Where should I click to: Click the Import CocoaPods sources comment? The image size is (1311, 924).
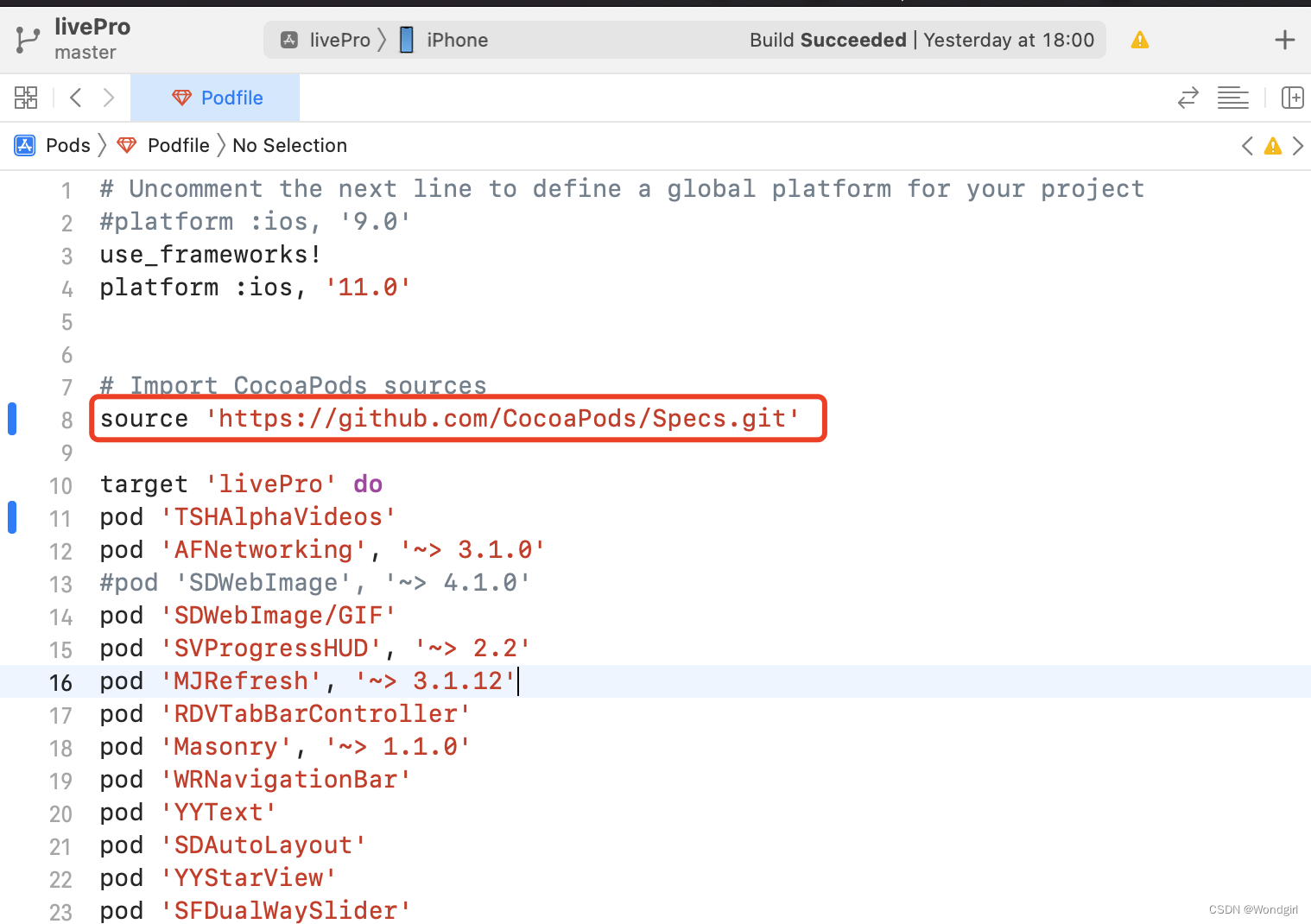(x=293, y=385)
